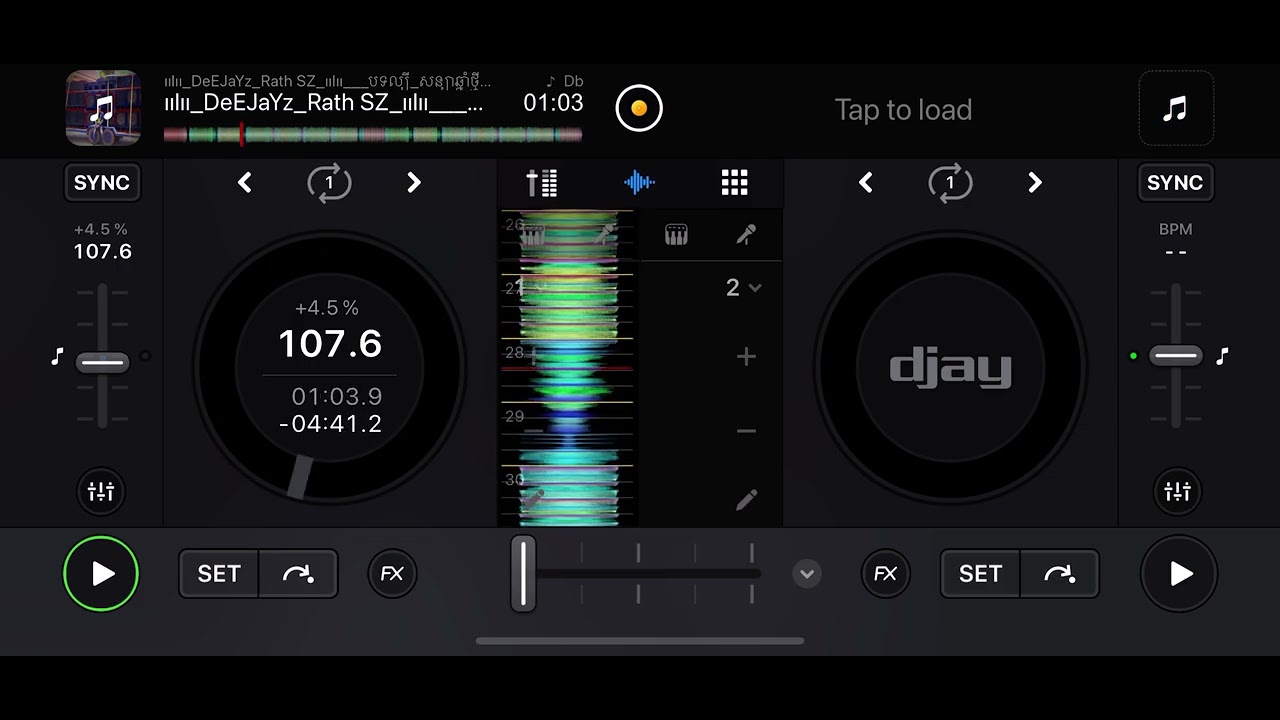Open the microphone option on right side

pyautogui.click(x=746, y=235)
